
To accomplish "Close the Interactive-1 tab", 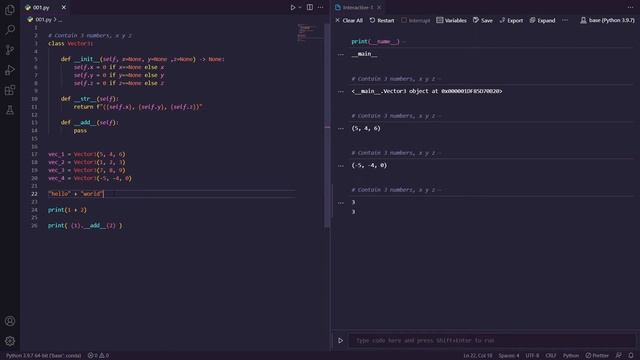I will click(379, 7).
